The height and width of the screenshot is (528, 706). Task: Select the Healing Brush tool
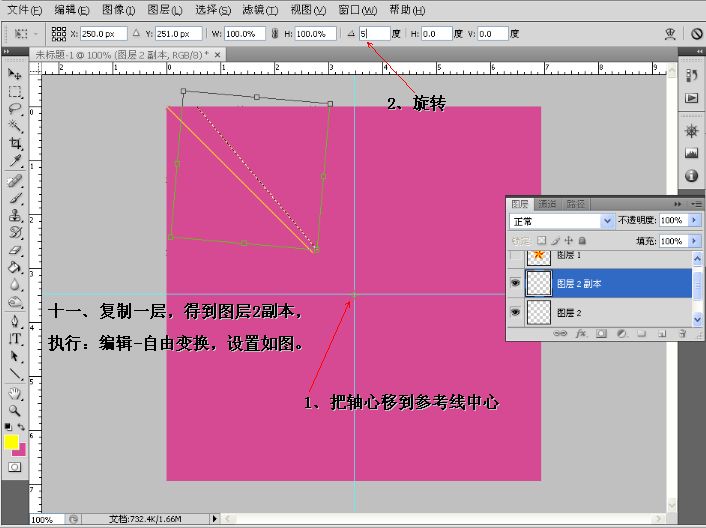pyautogui.click(x=15, y=181)
